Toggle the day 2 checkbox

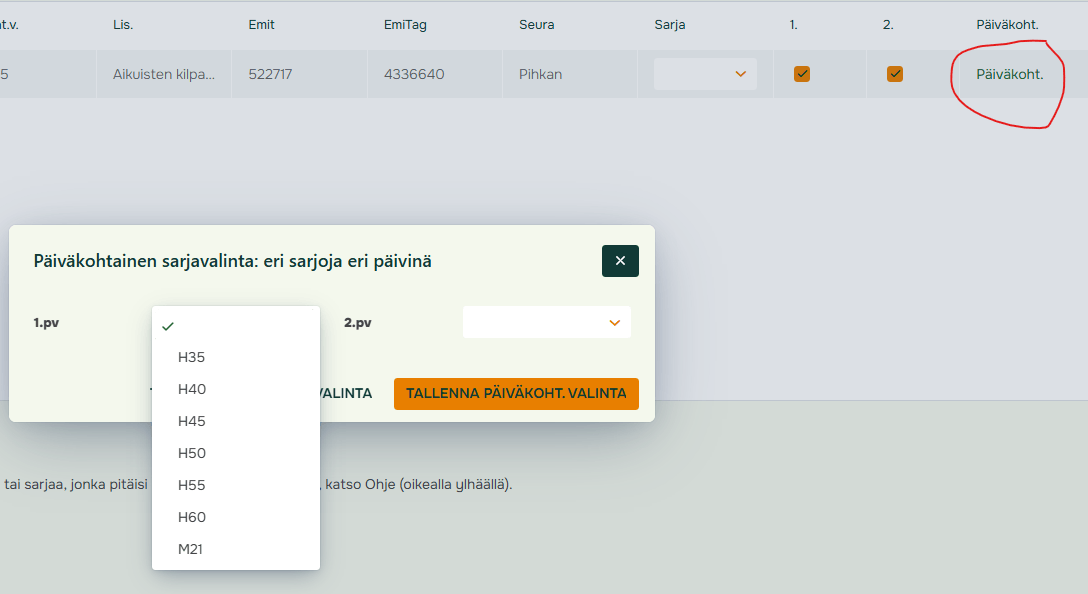(x=895, y=74)
